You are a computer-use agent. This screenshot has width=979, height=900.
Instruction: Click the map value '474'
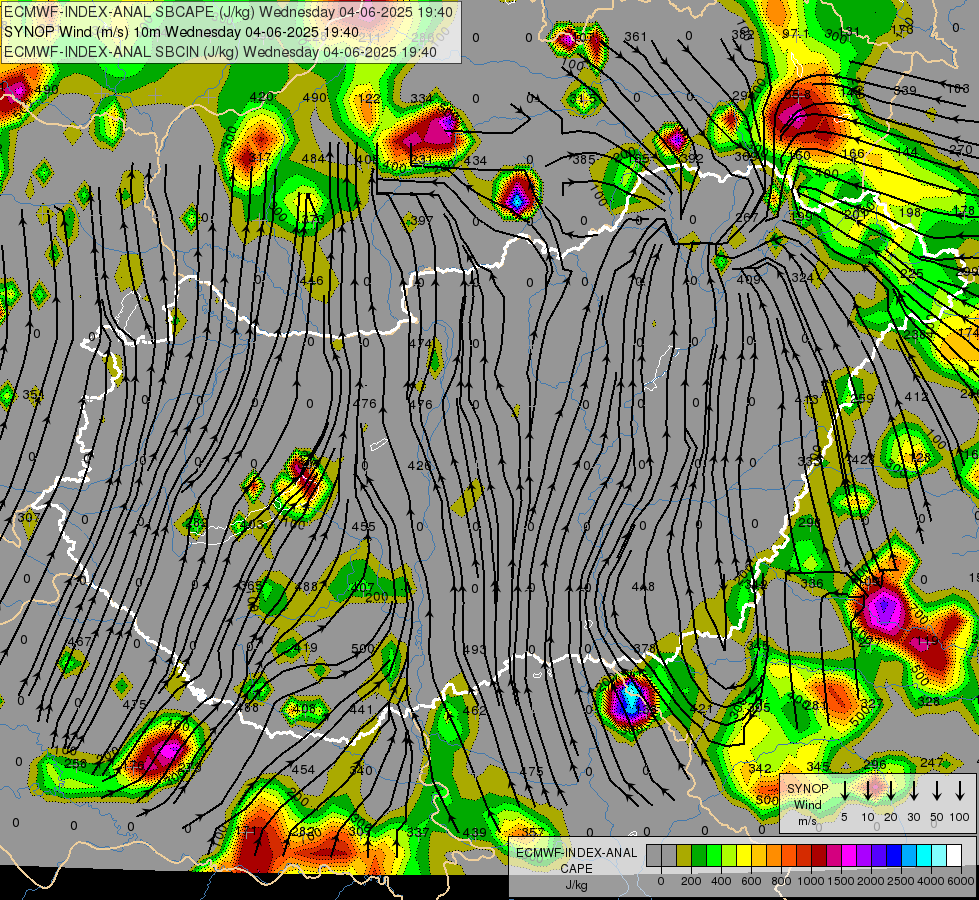point(420,343)
